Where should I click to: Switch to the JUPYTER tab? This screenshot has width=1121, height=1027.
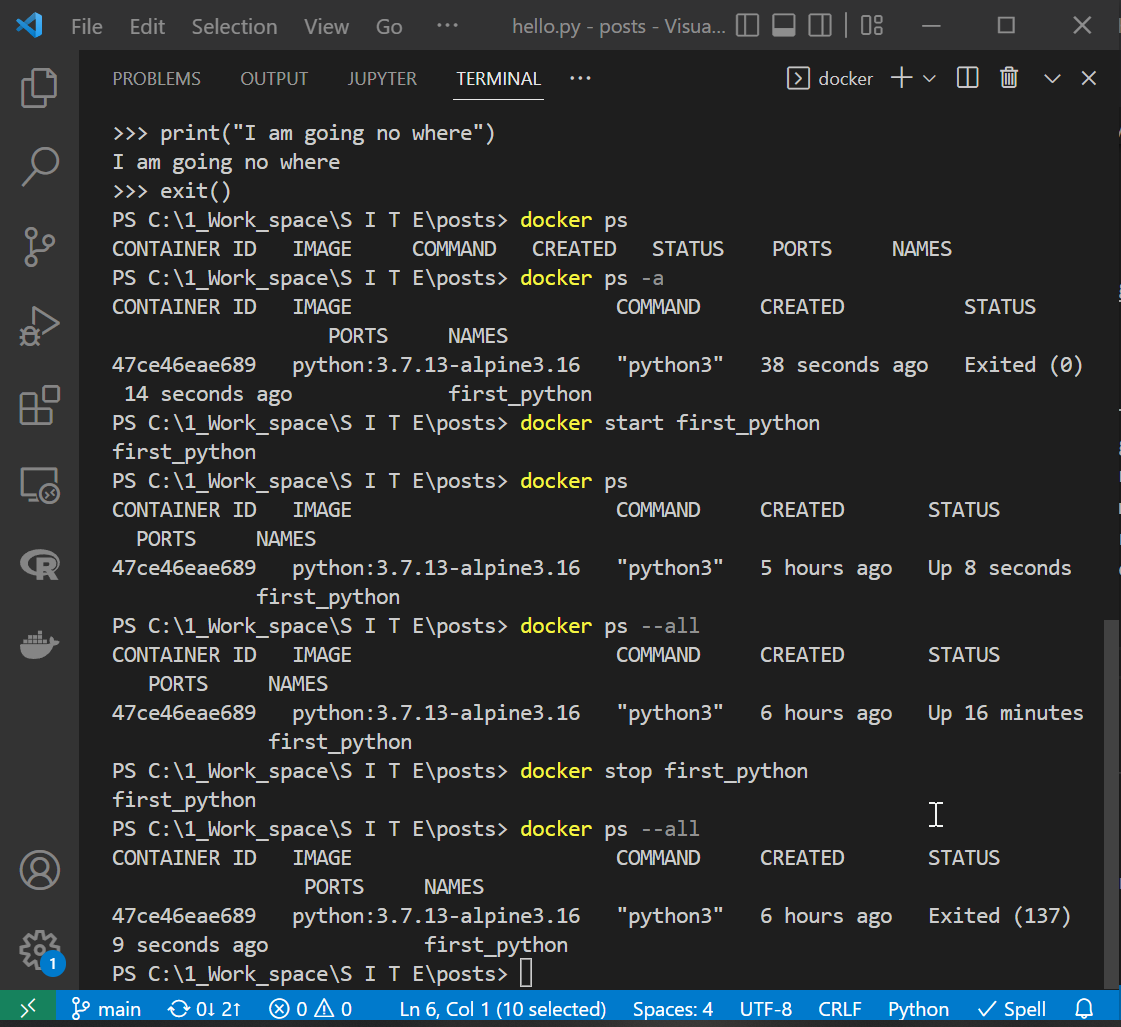(x=382, y=78)
